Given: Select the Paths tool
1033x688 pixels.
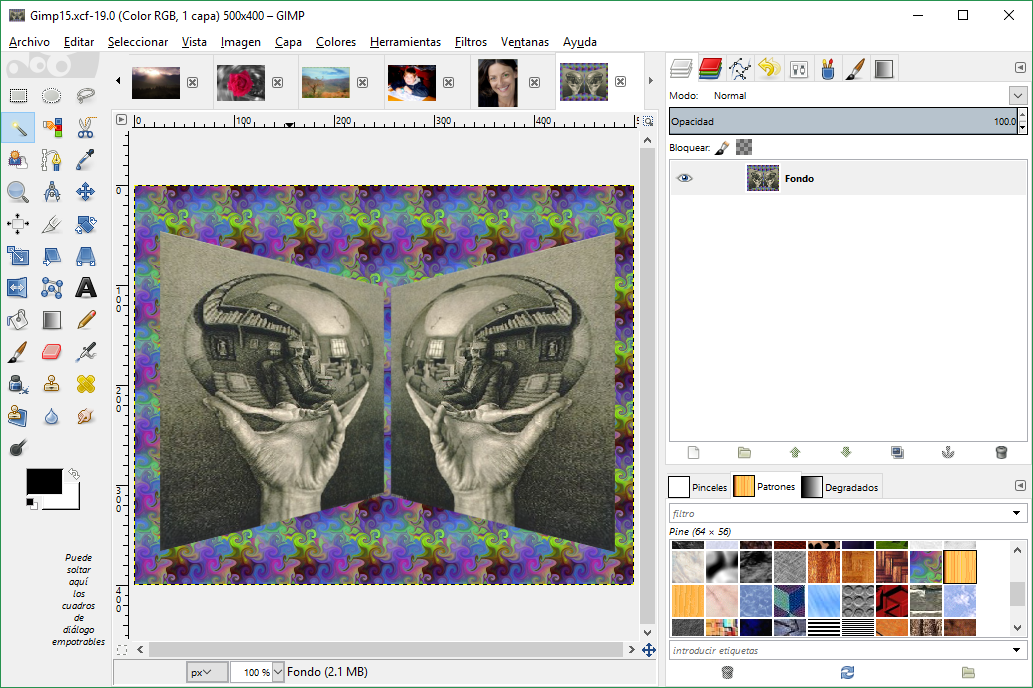Looking at the screenshot, I should (51, 159).
